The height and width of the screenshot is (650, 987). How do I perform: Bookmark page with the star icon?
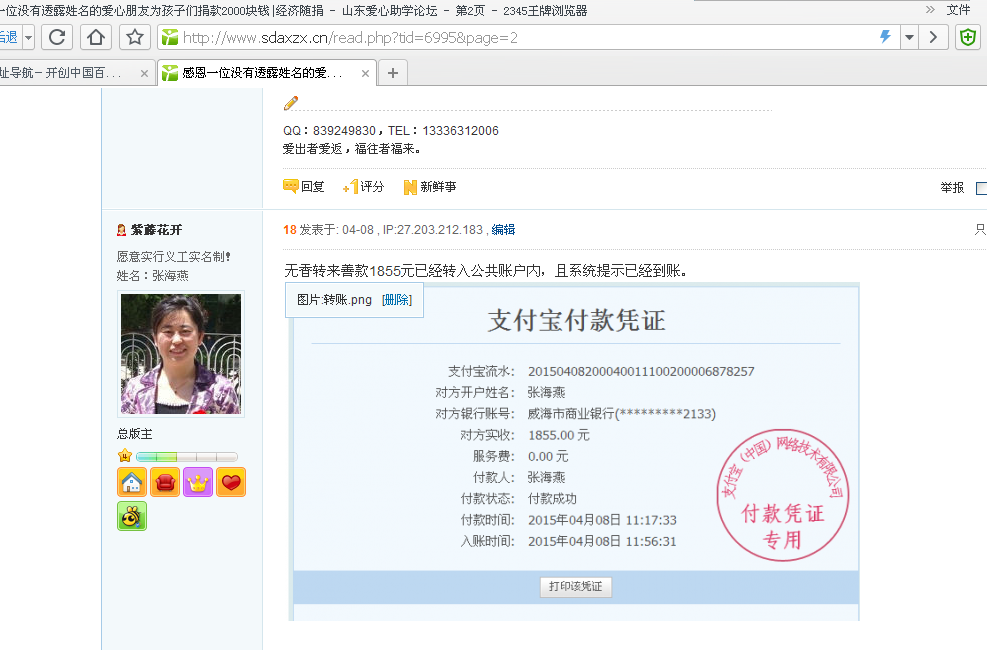point(134,38)
